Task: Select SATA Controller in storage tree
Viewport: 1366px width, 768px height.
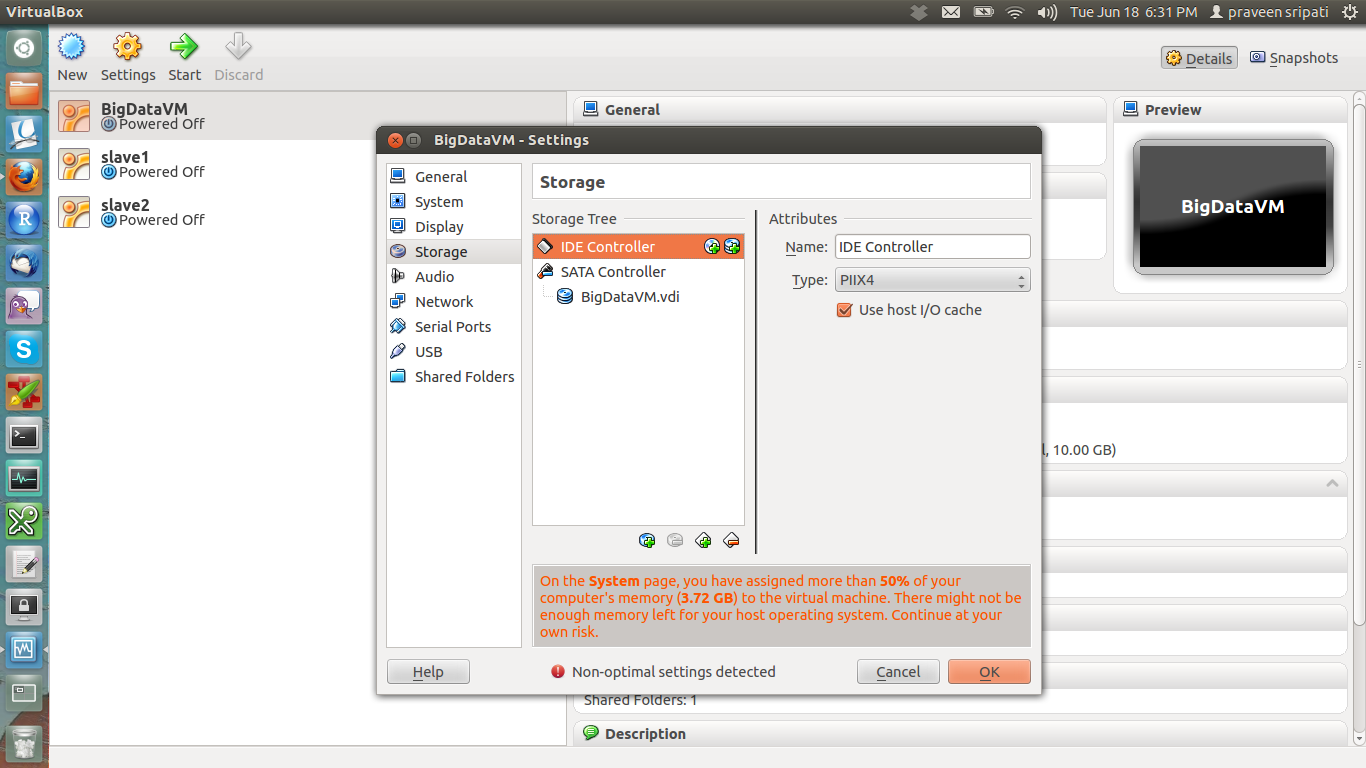Action: coord(638,272)
